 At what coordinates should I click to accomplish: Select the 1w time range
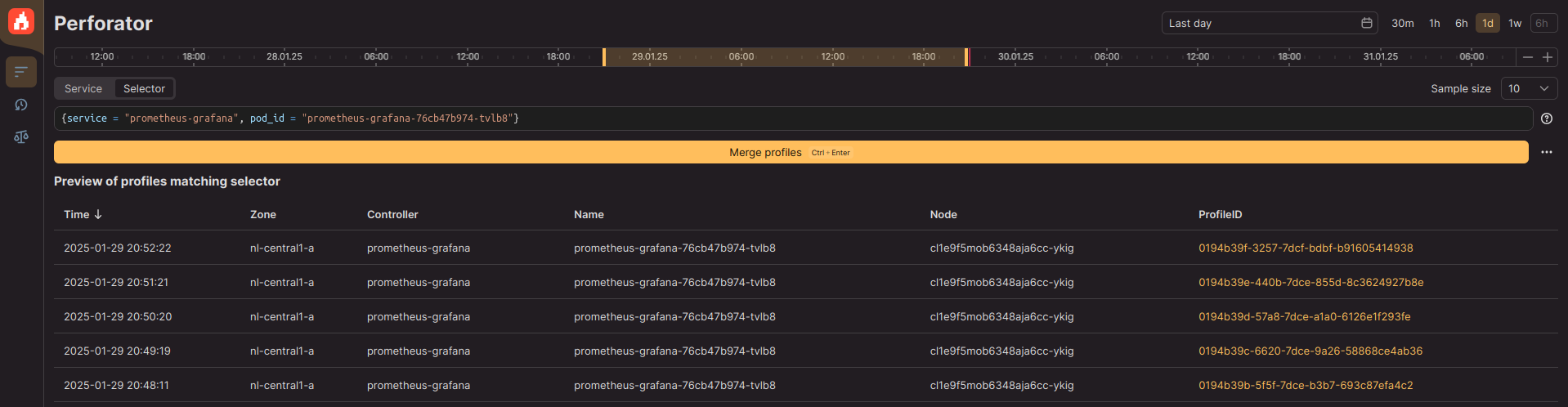[x=1514, y=23]
